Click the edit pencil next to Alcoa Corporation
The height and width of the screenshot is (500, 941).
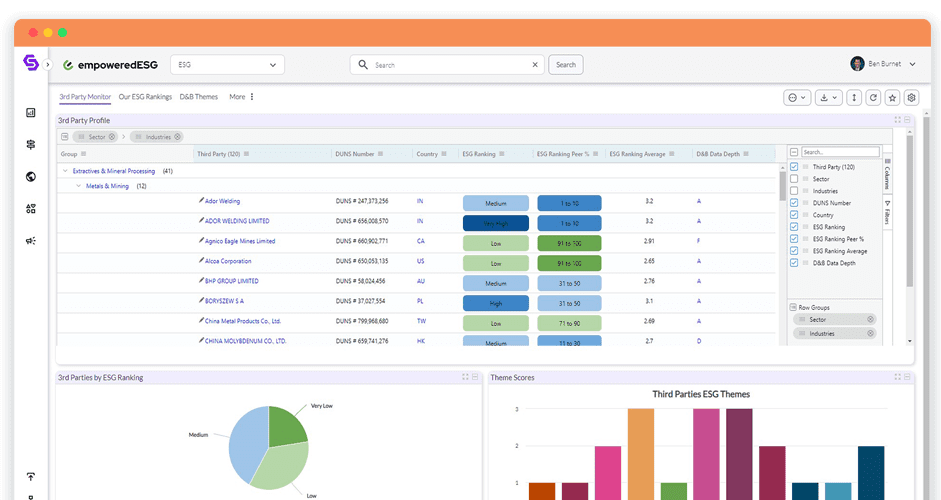click(x=201, y=261)
